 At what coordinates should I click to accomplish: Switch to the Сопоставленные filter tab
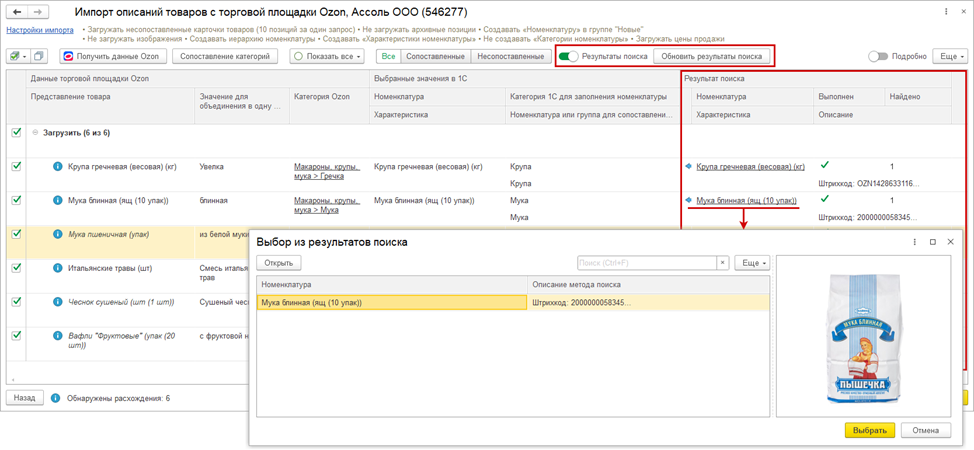pyautogui.click(x=435, y=57)
